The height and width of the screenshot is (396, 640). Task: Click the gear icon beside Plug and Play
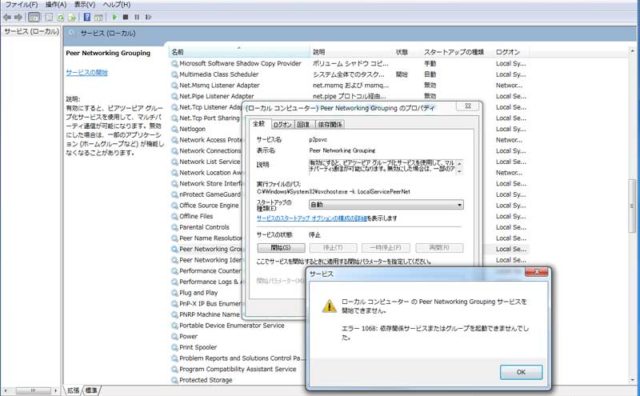coord(175,293)
